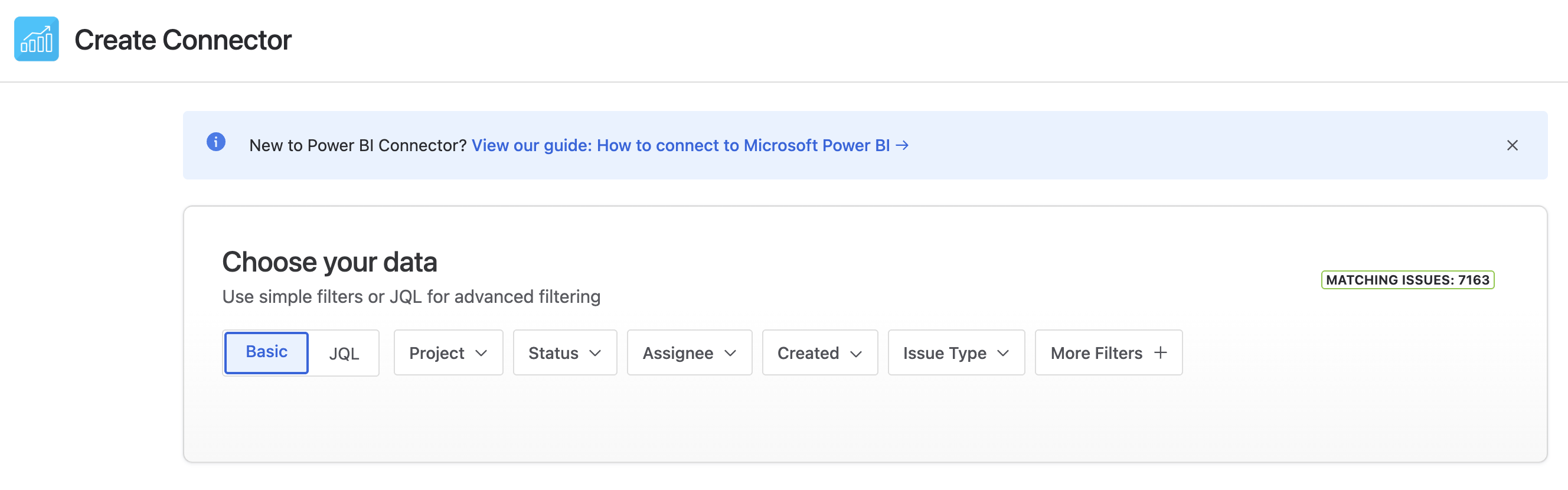Viewport: 1568px width, 490px height.
Task: Click the Choose your data heading
Action: tap(329, 262)
